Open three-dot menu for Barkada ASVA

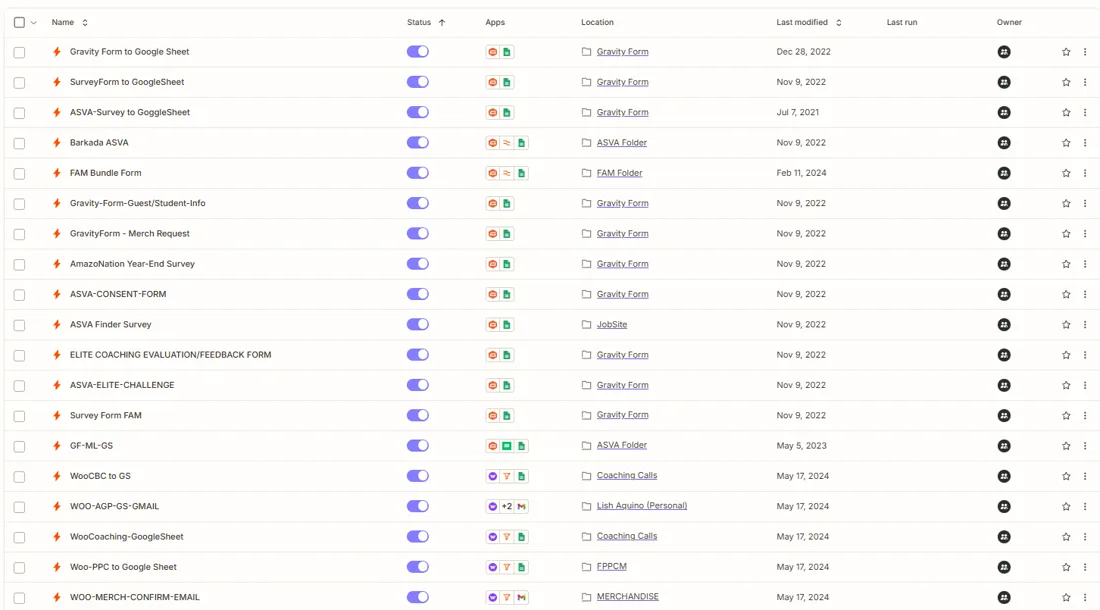point(1085,142)
